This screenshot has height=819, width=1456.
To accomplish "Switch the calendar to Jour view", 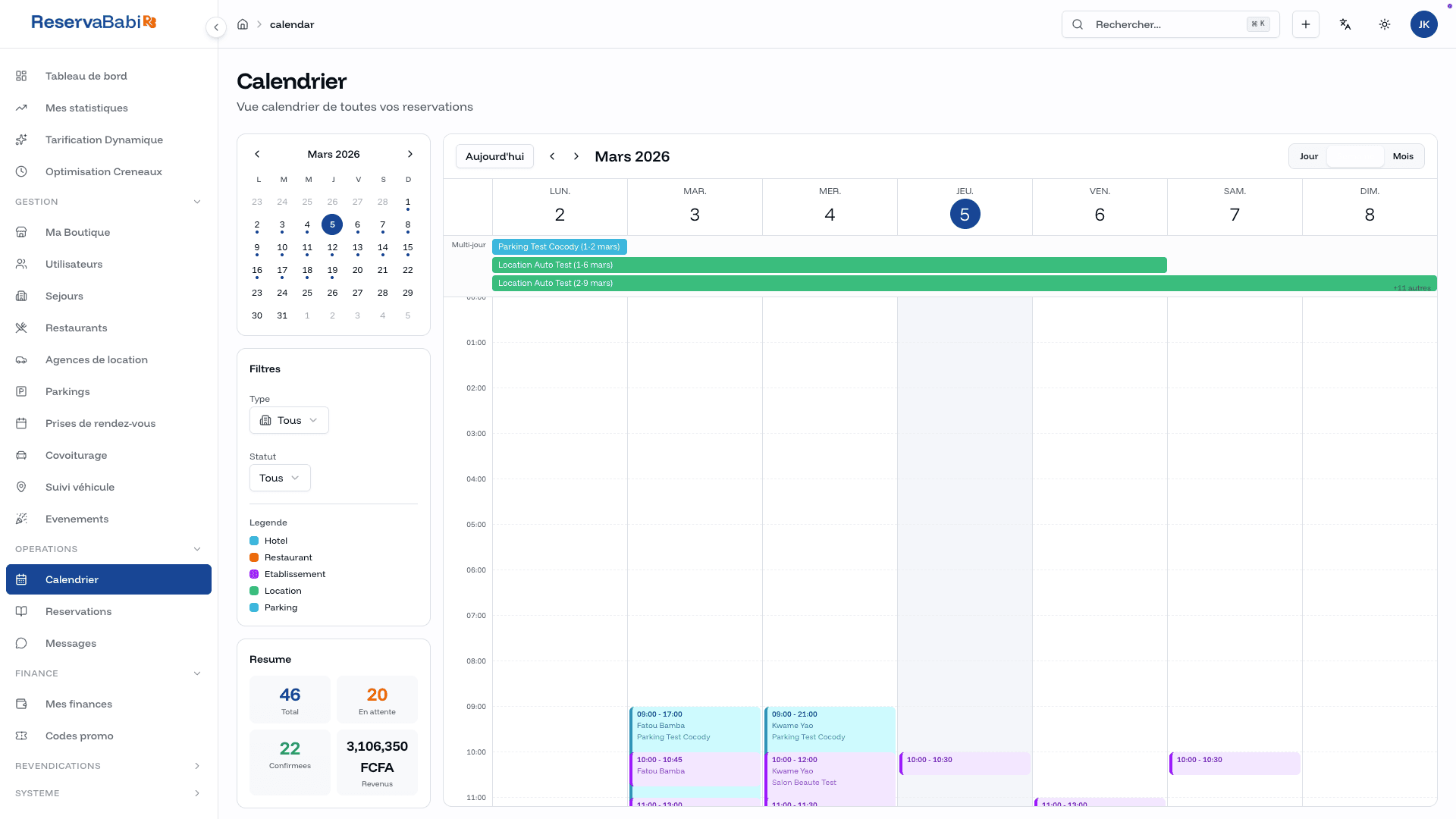I will tap(1309, 156).
